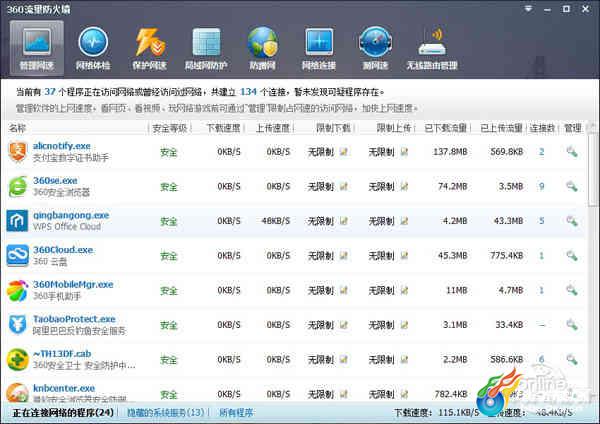The image size is (600, 424).
Task: Edit download limit for 360MobileMgr.exe
Action: (344, 290)
